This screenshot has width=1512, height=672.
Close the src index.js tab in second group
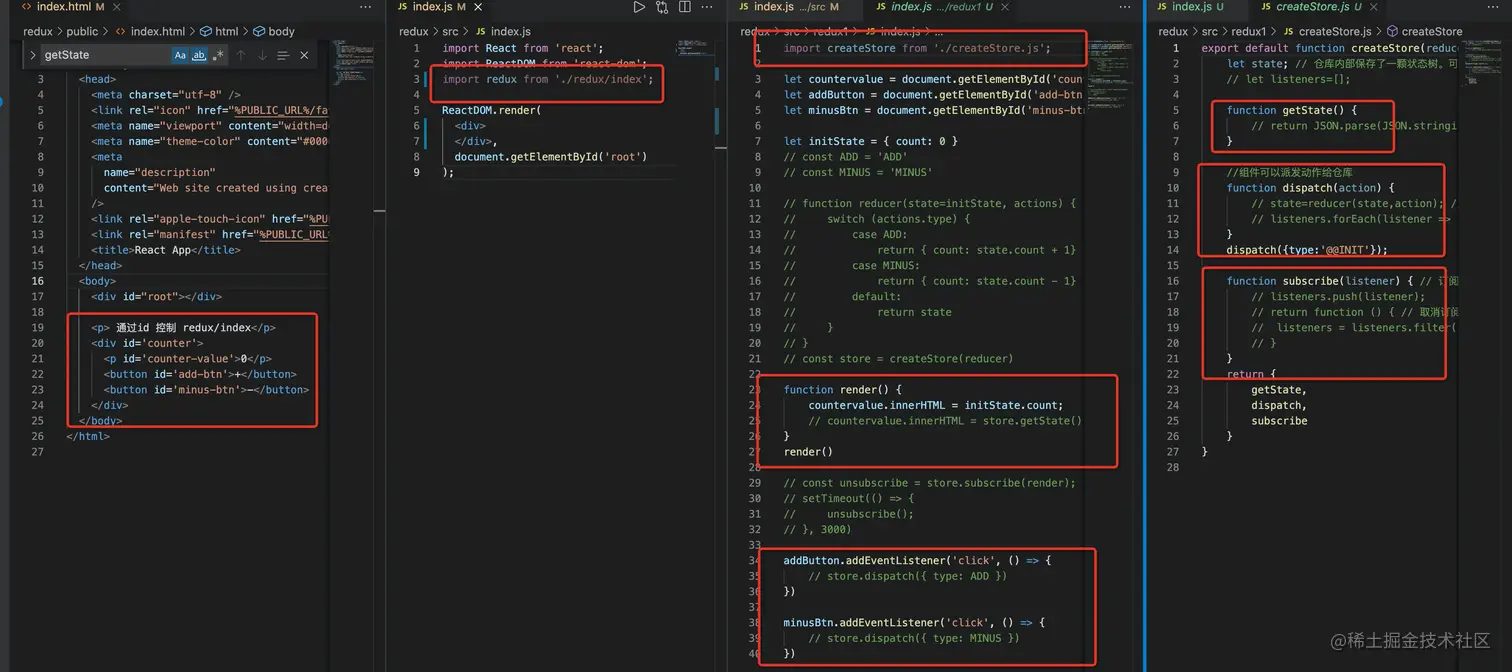[x=478, y=7]
